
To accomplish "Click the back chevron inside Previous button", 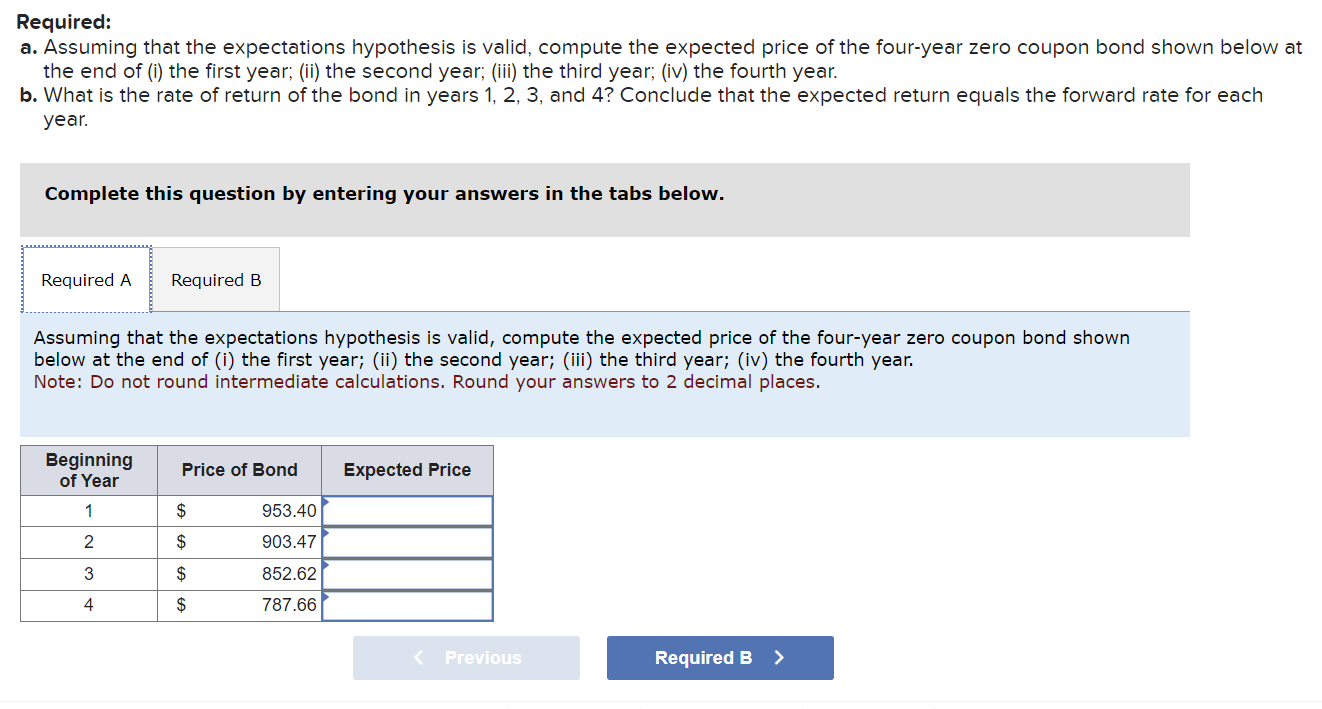I will 417,657.
